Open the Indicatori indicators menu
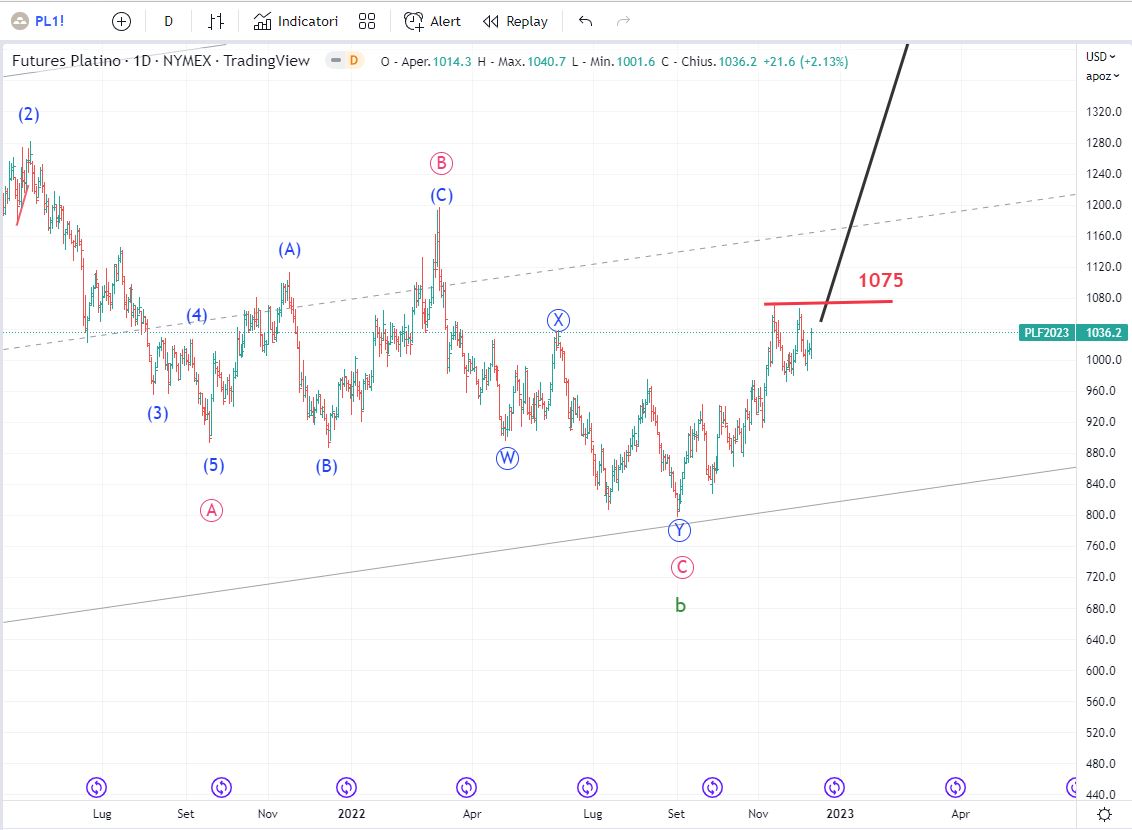Viewport: 1132px width, 830px height. coord(295,22)
